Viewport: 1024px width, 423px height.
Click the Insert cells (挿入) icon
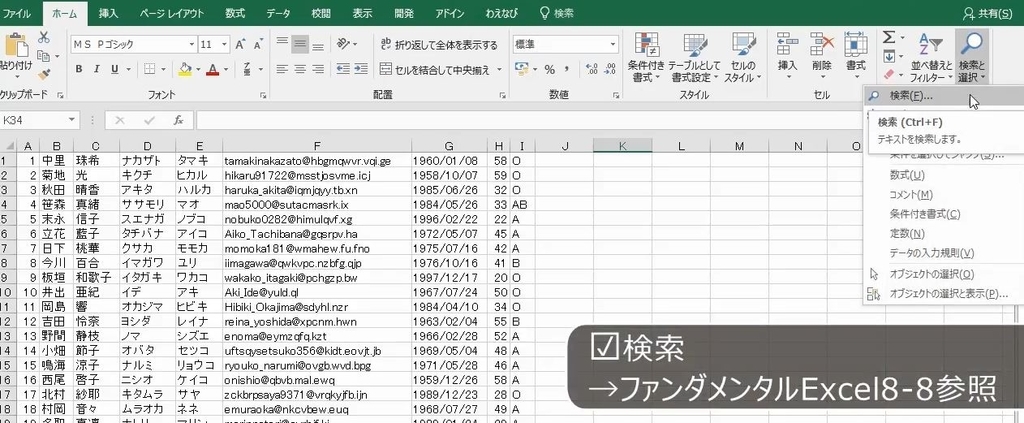coord(788,44)
